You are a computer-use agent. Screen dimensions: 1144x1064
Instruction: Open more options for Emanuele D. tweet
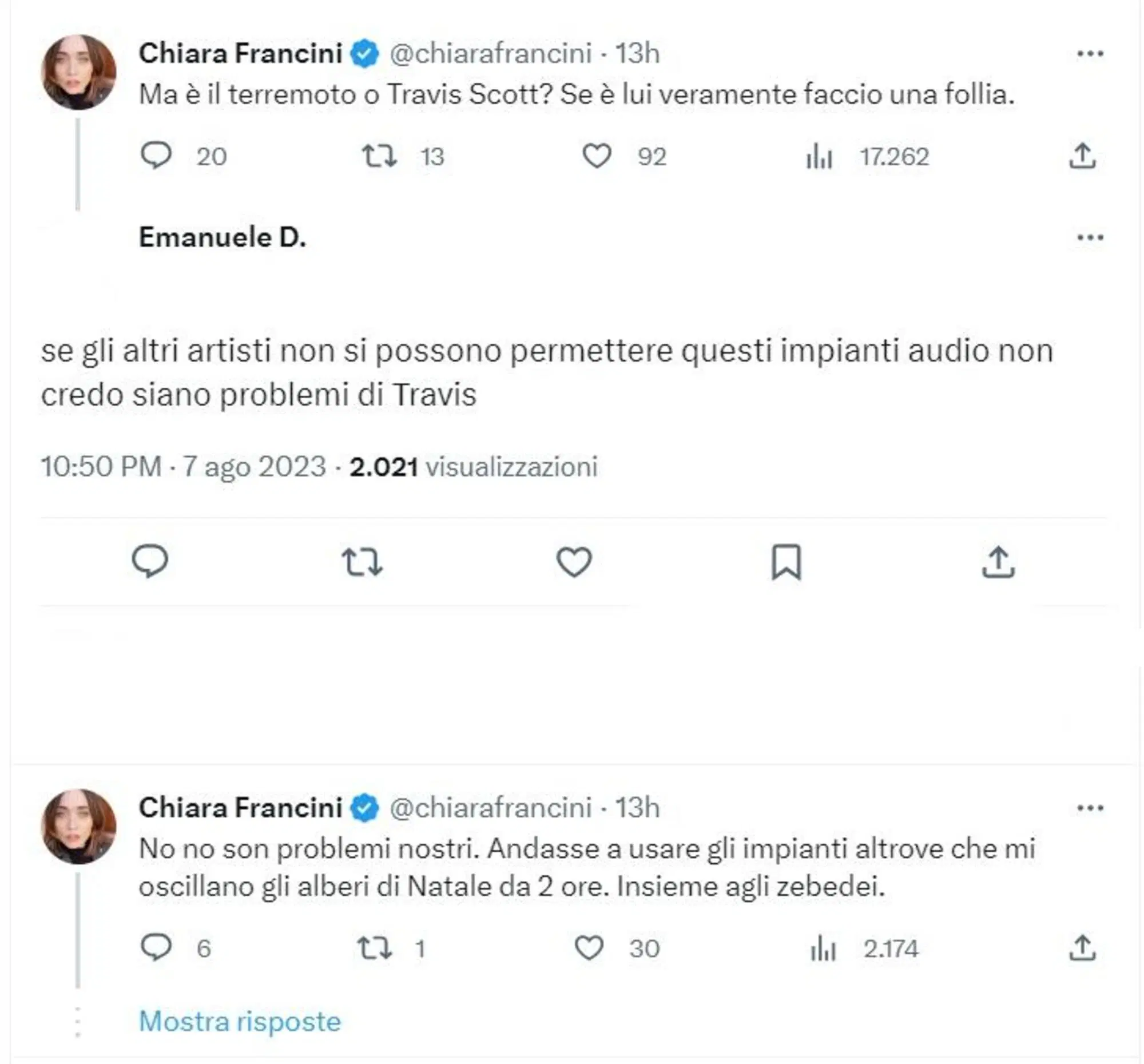point(1090,237)
